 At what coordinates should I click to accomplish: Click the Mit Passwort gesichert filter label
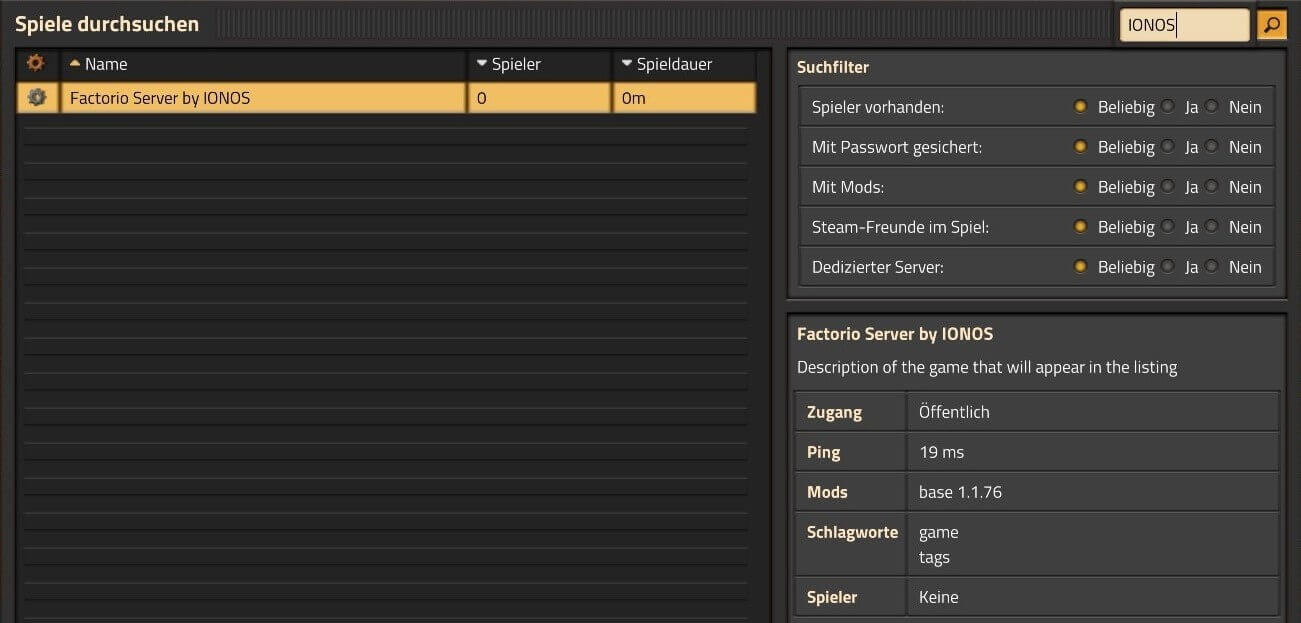pos(897,147)
